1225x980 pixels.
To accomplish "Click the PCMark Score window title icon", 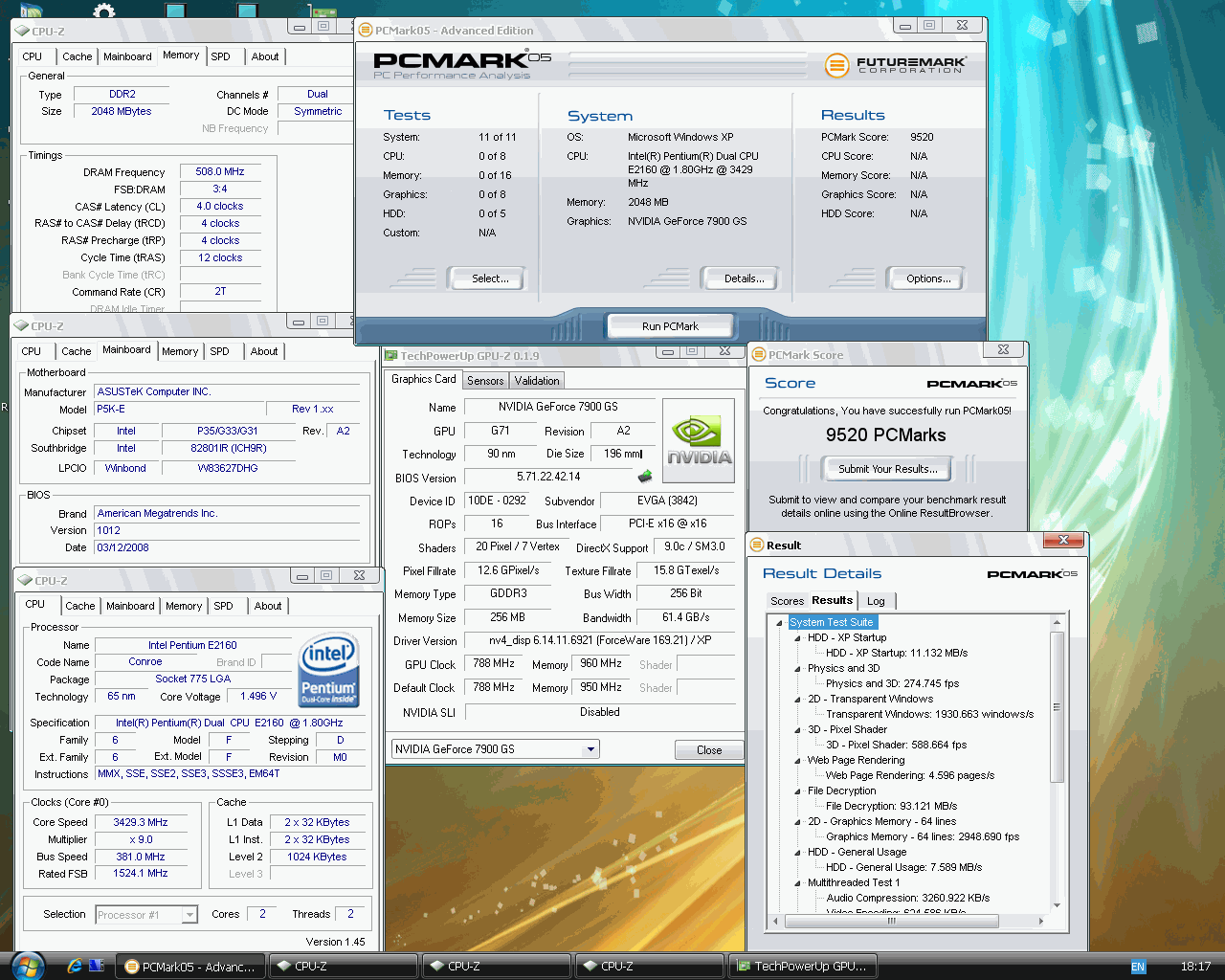I will 759,354.
